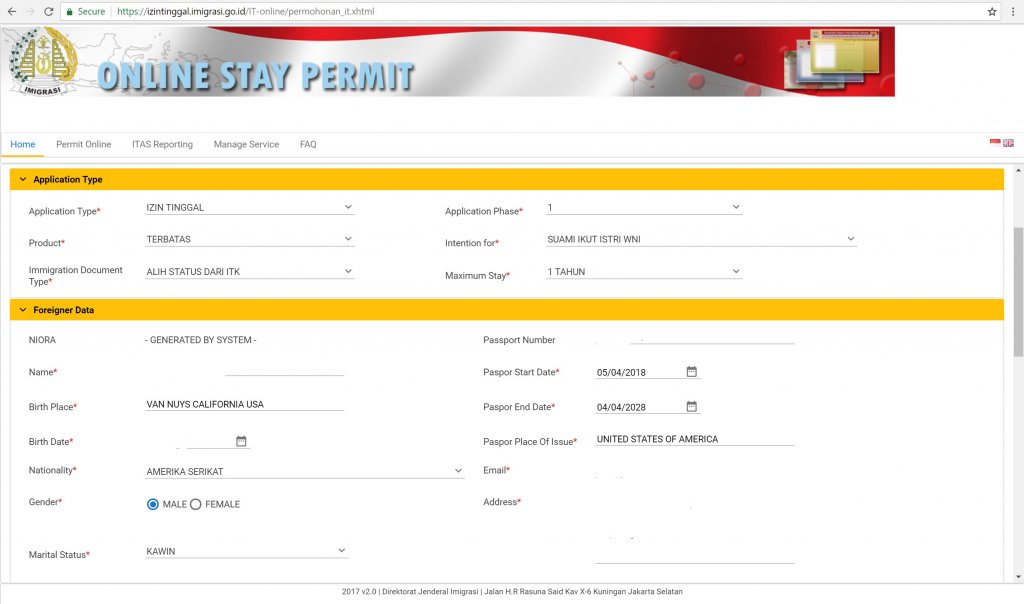
Task: Open calendar for Paspor Start Date
Action: click(691, 372)
